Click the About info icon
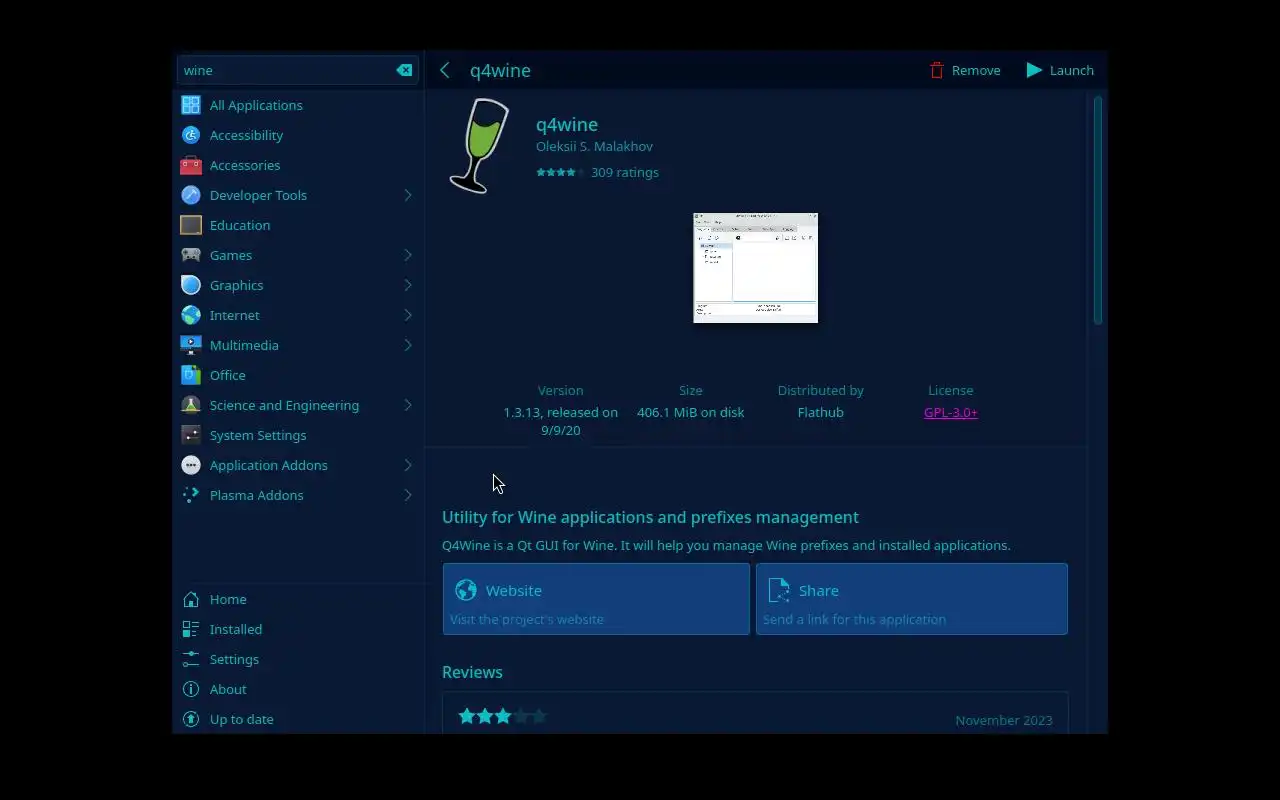Image resolution: width=1280 pixels, height=800 pixels. pos(191,689)
